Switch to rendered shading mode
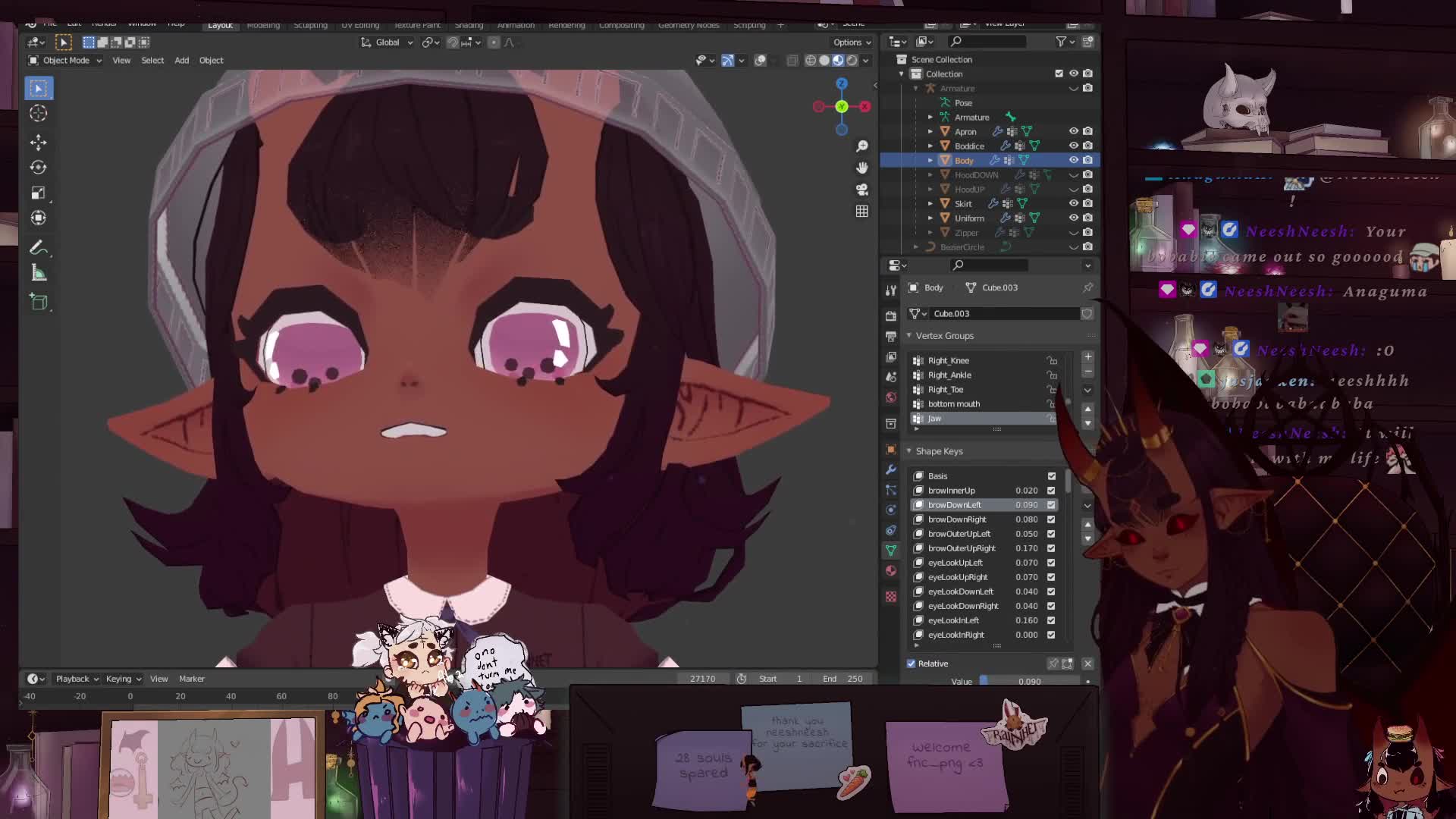The image size is (1456, 819). [x=852, y=61]
